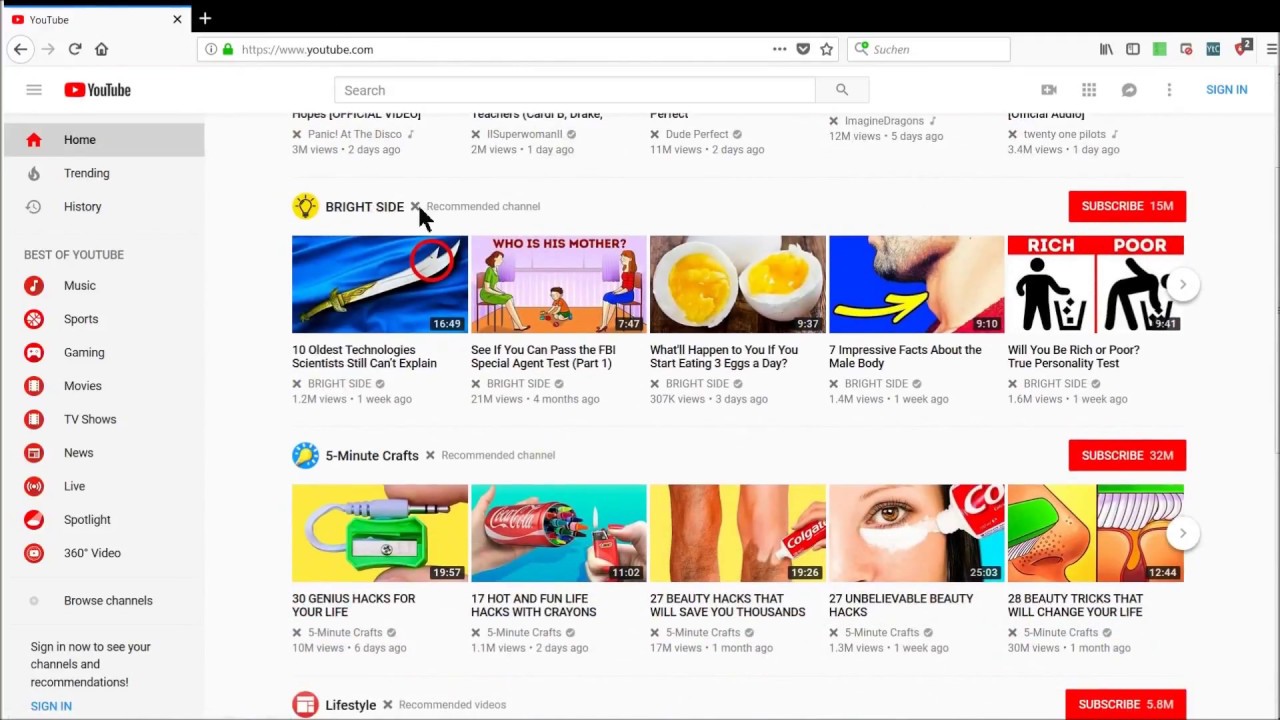
Task: Open the upload video camera icon
Action: point(1049,90)
